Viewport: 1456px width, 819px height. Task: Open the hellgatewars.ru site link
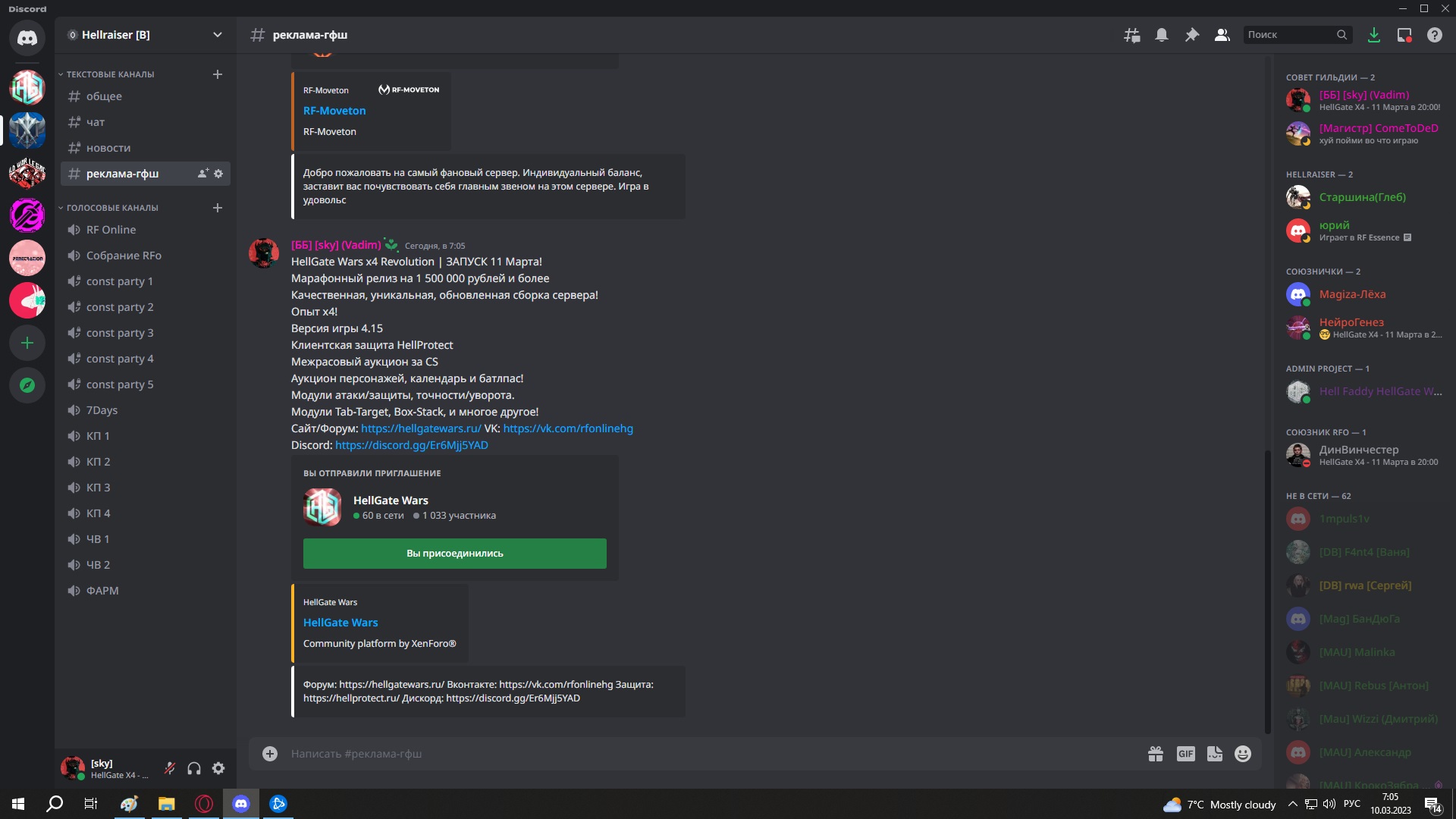coord(421,428)
